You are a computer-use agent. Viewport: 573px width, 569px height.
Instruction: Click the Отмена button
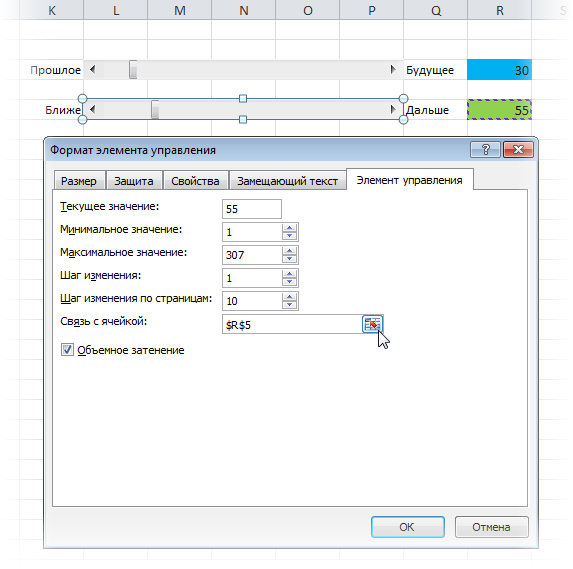[x=491, y=527]
